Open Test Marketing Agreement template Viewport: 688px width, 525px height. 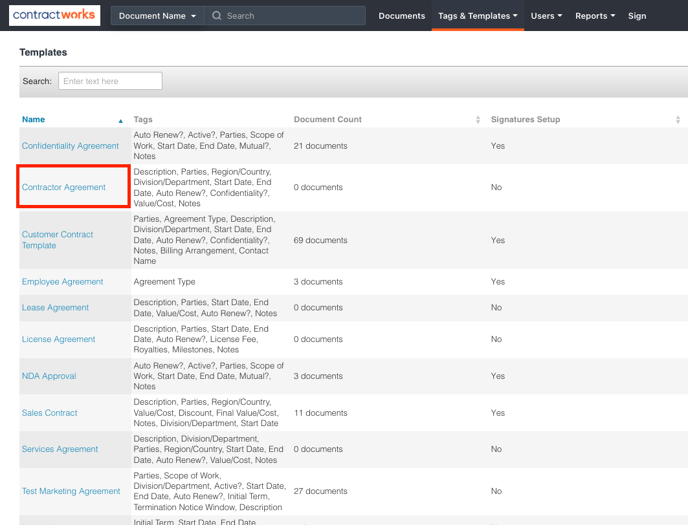point(71,491)
